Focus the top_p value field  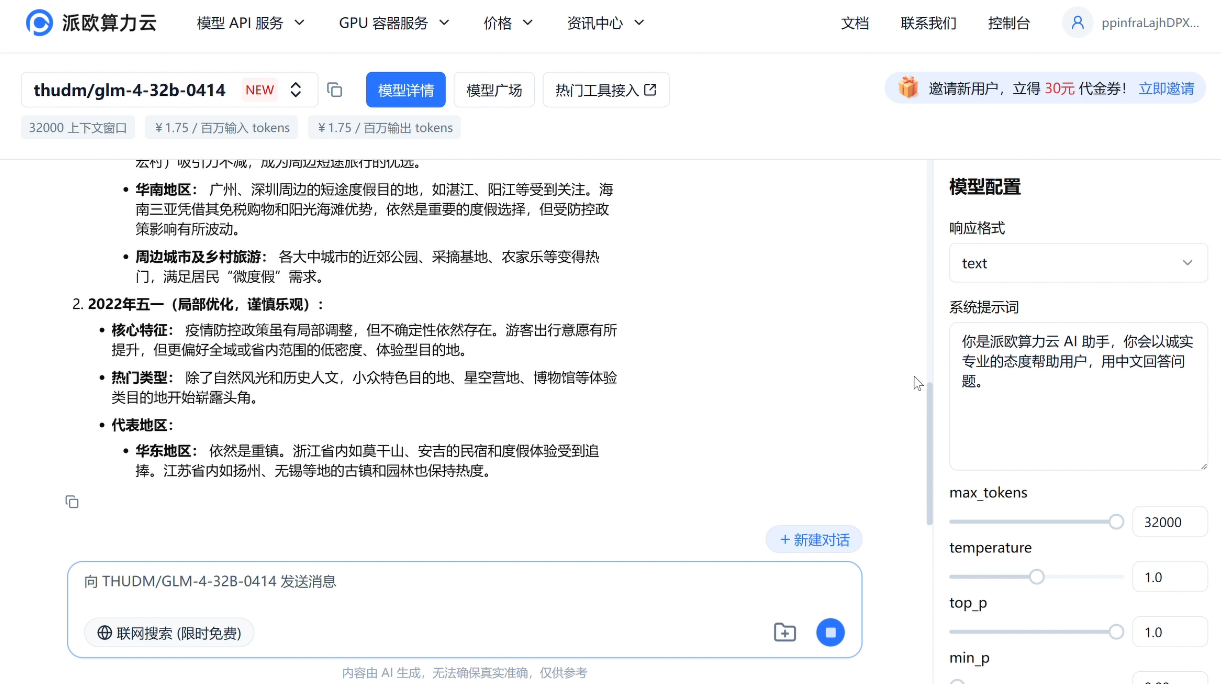pos(1170,632)
